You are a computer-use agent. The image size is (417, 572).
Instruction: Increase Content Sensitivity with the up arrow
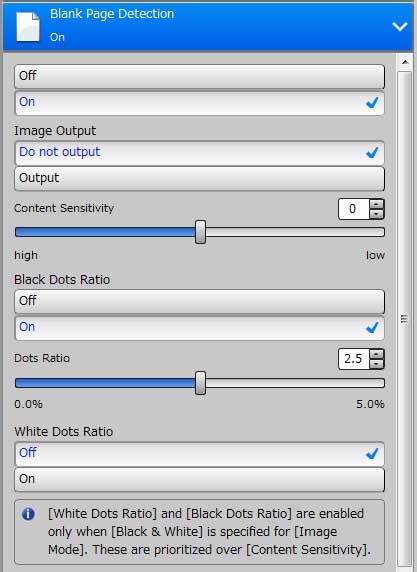coord(377,204)
